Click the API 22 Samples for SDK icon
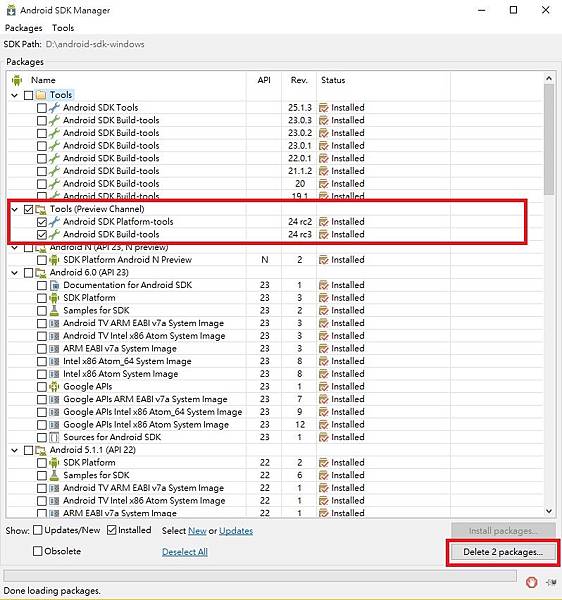562x600 pixels. (54, 475)
